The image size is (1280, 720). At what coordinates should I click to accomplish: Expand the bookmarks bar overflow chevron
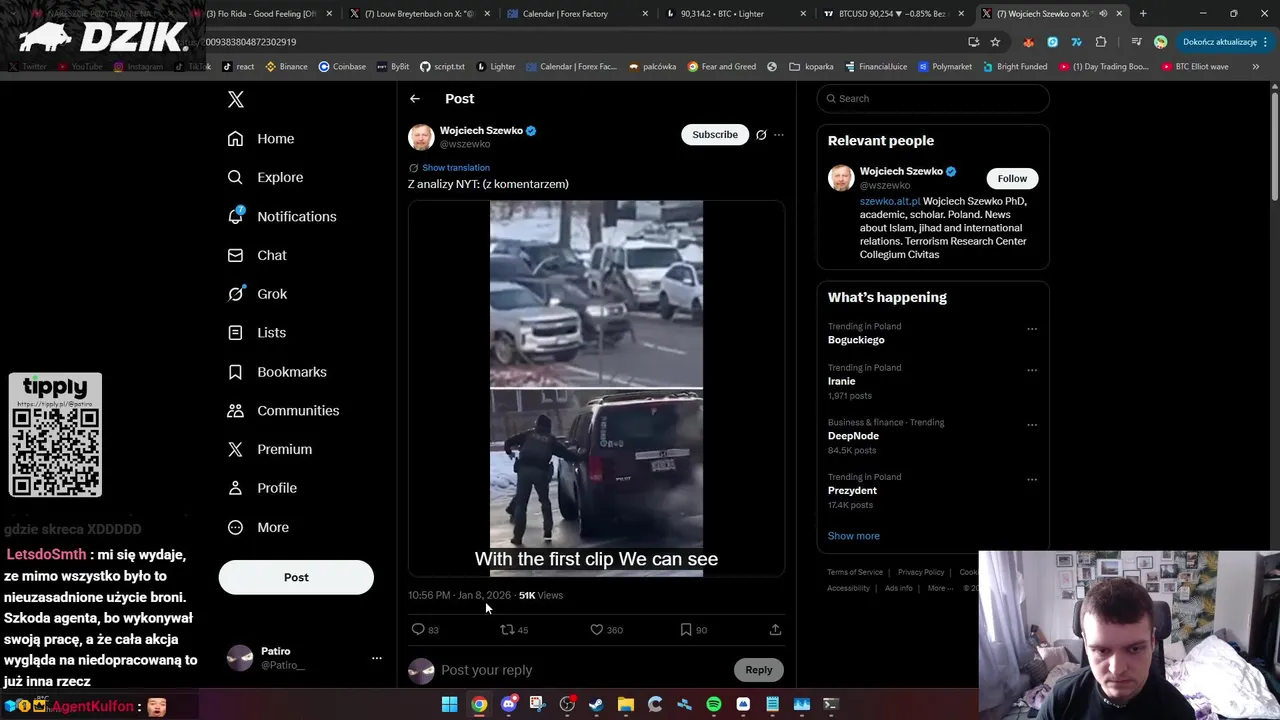[1256, 67]
